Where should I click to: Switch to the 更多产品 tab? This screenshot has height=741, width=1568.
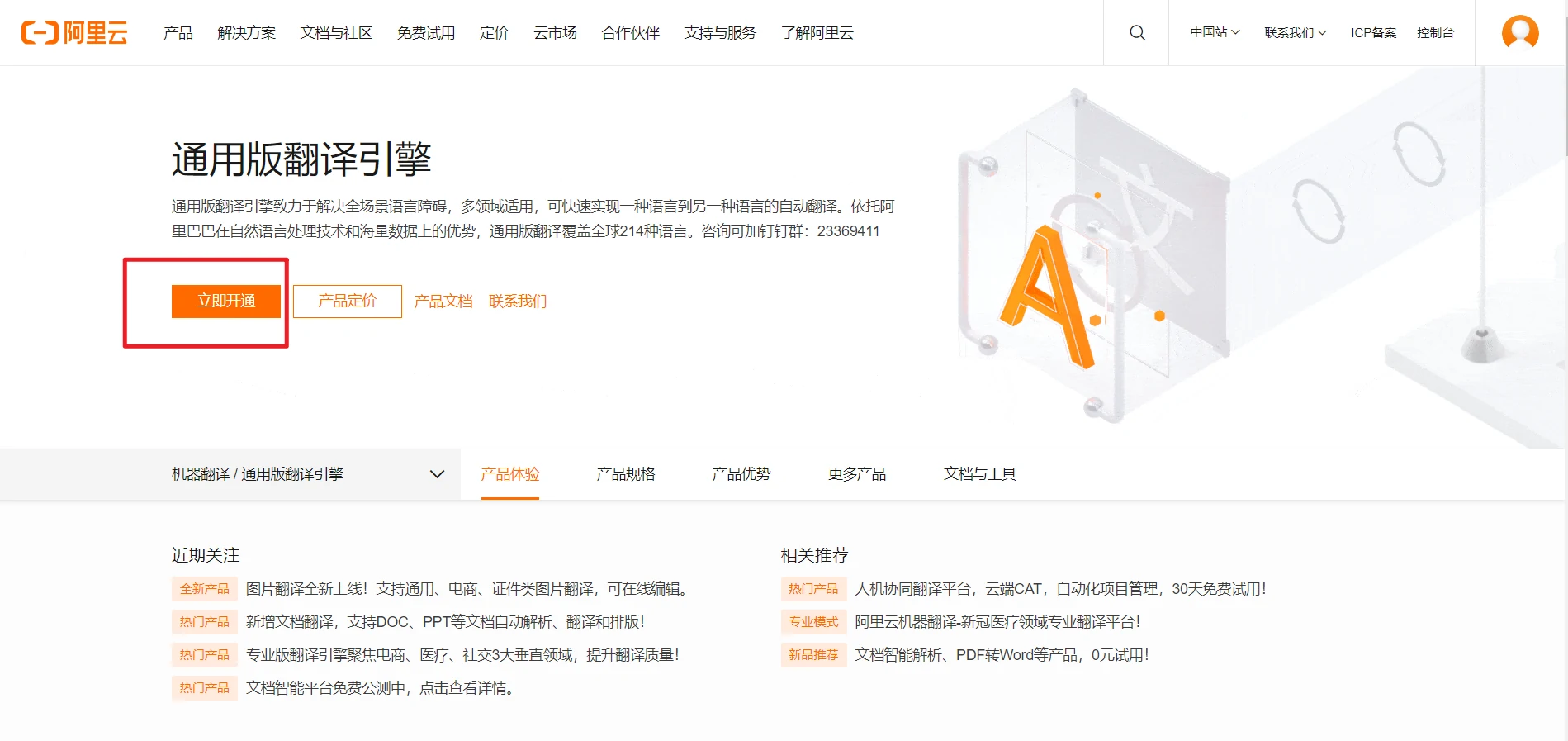tap(857, 474)
